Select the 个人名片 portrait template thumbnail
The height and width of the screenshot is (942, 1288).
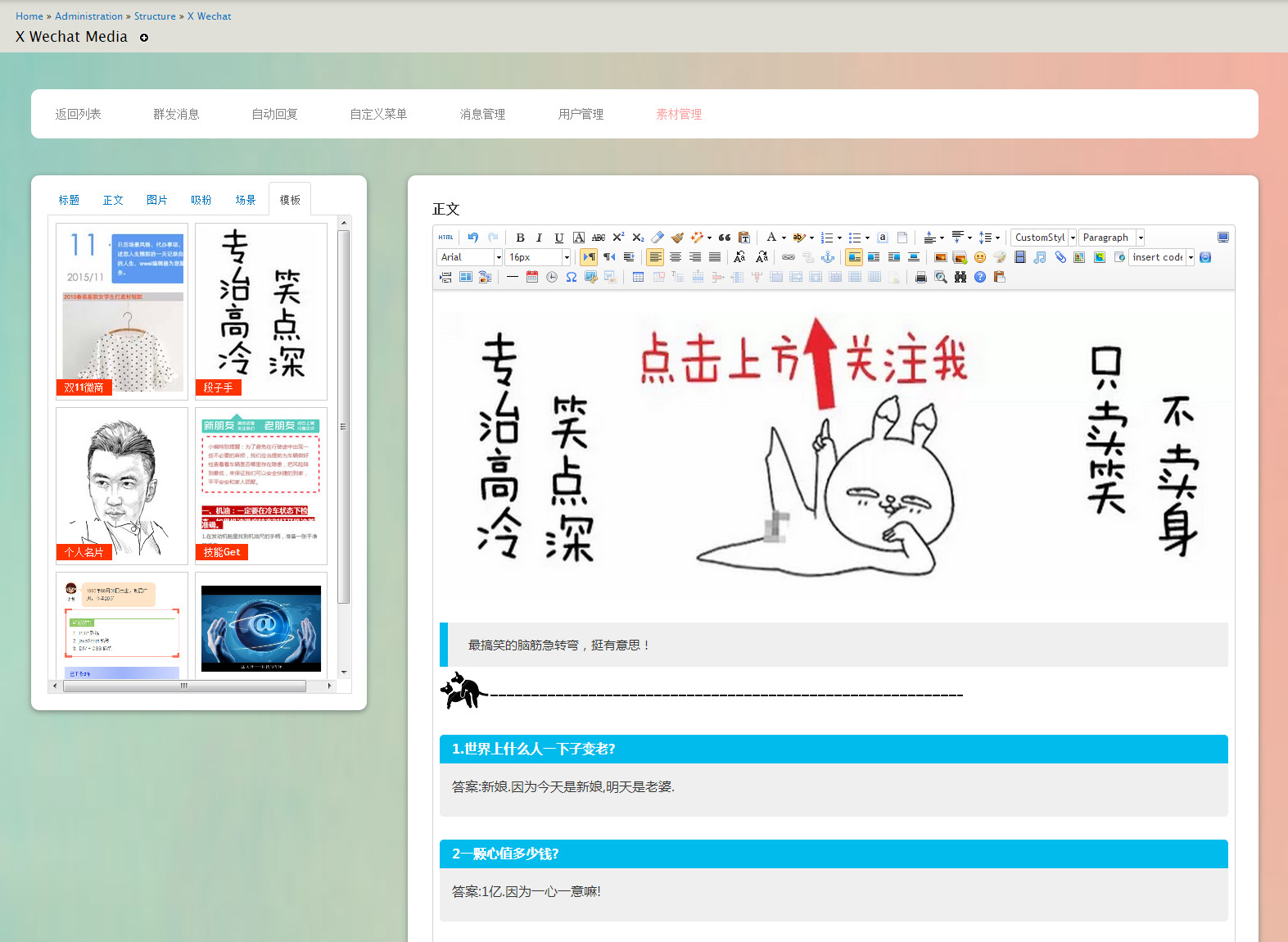pyautogui.click(x=122, y=486)
